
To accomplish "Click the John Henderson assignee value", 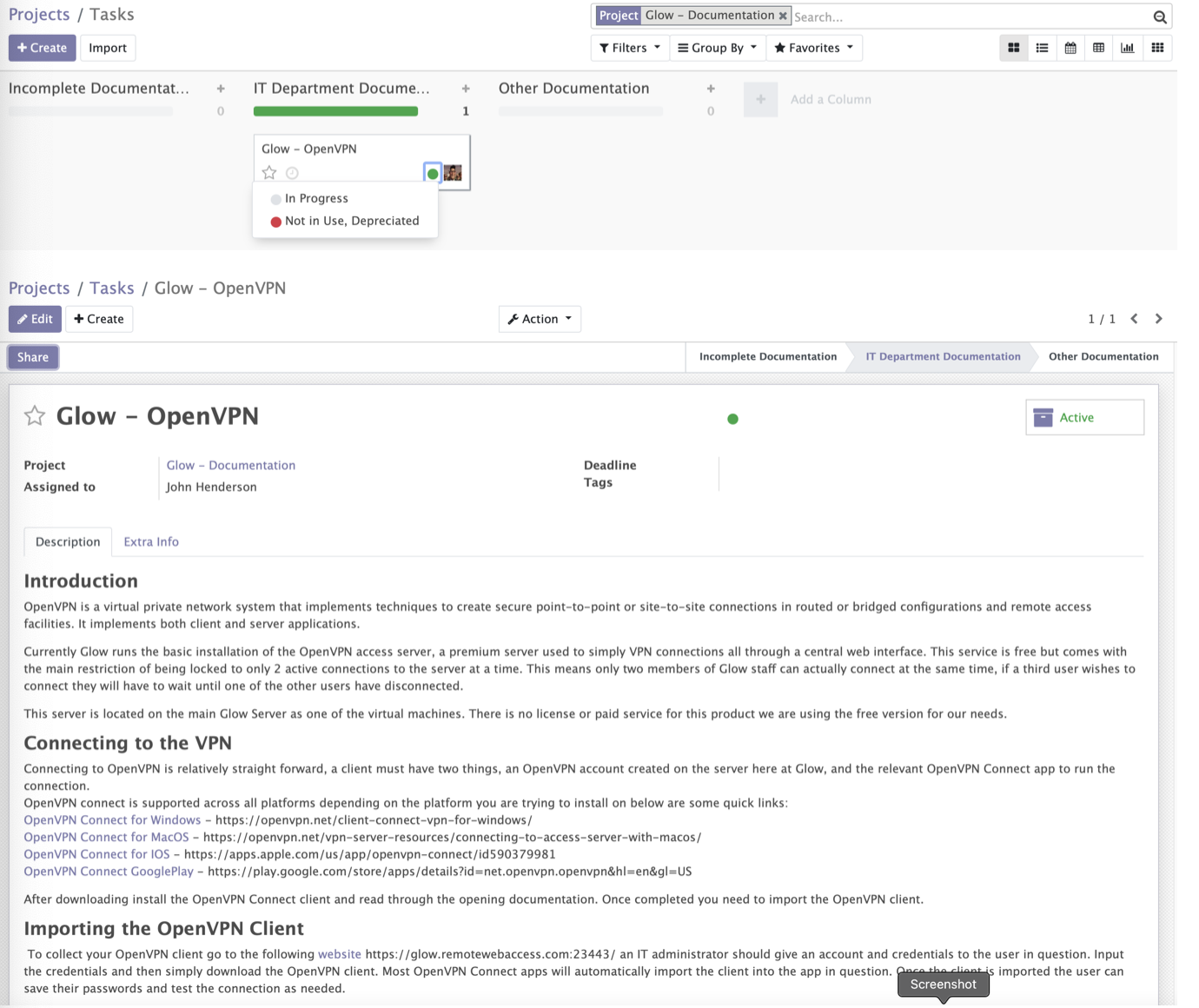I will coord(212,487).
